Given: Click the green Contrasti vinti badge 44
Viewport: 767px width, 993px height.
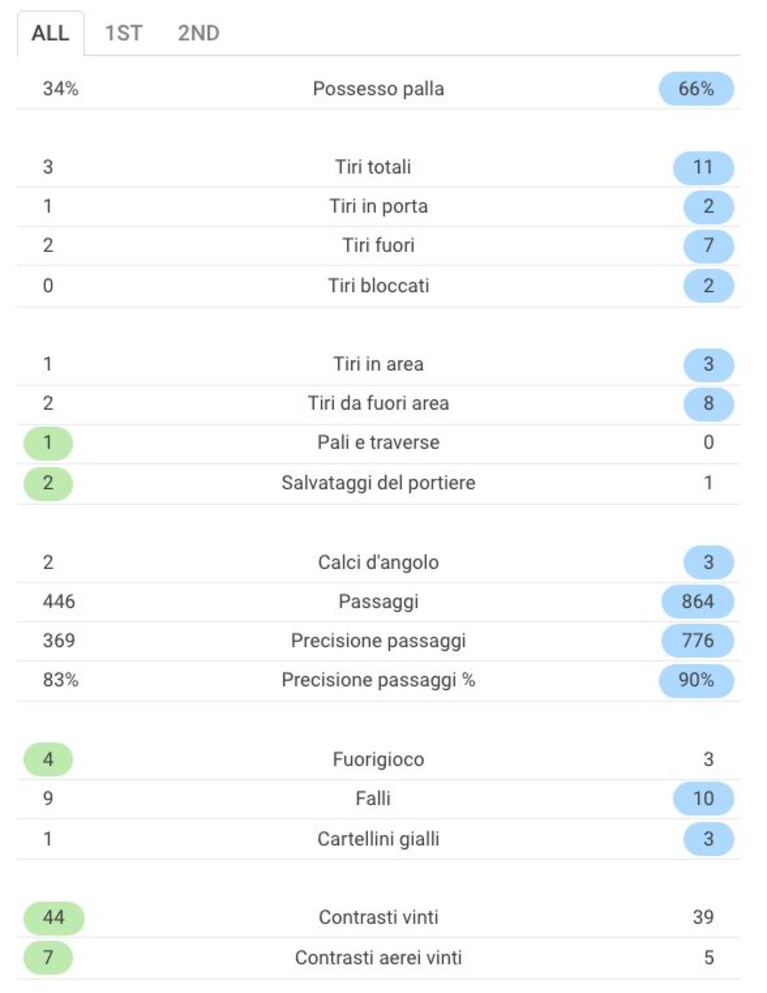Looking at the screenshot, I should point(54,918).
